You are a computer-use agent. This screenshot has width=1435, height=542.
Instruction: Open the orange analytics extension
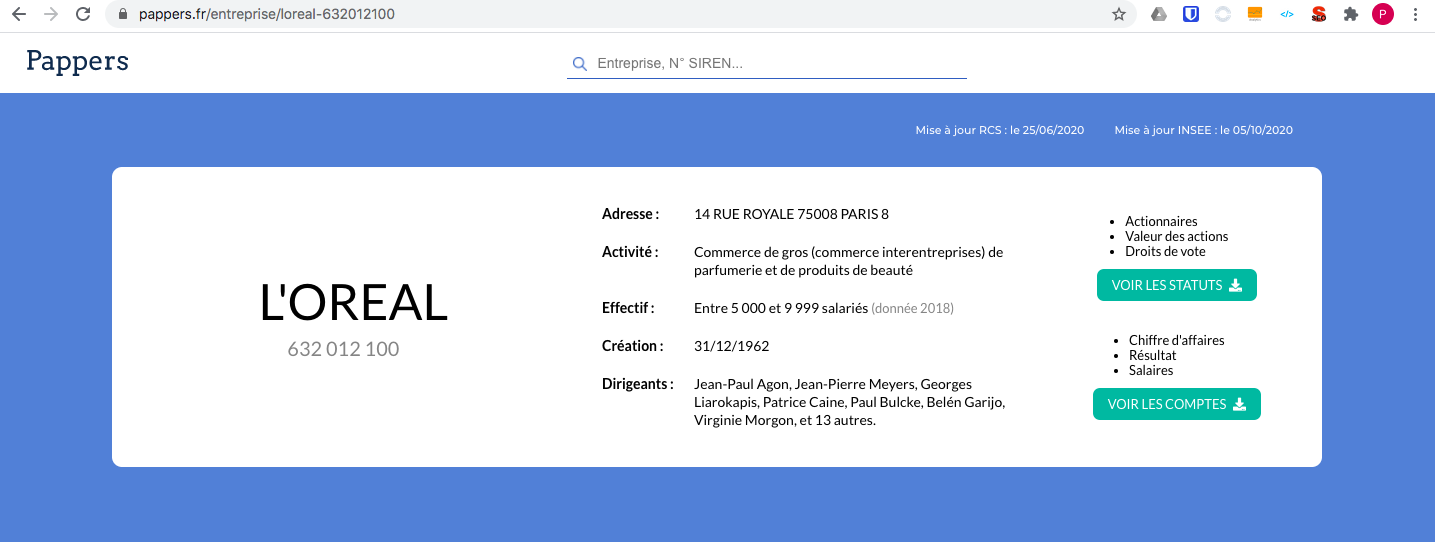[x=1255, y=14]
